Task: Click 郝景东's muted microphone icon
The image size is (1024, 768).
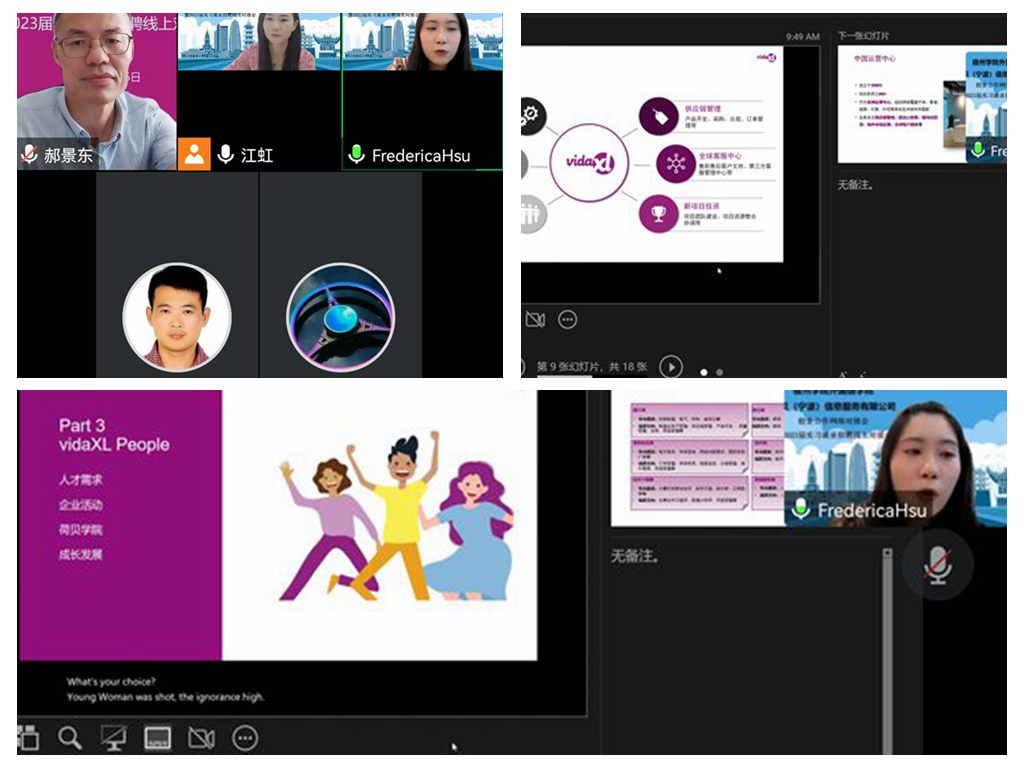Action: coord(29,155)
